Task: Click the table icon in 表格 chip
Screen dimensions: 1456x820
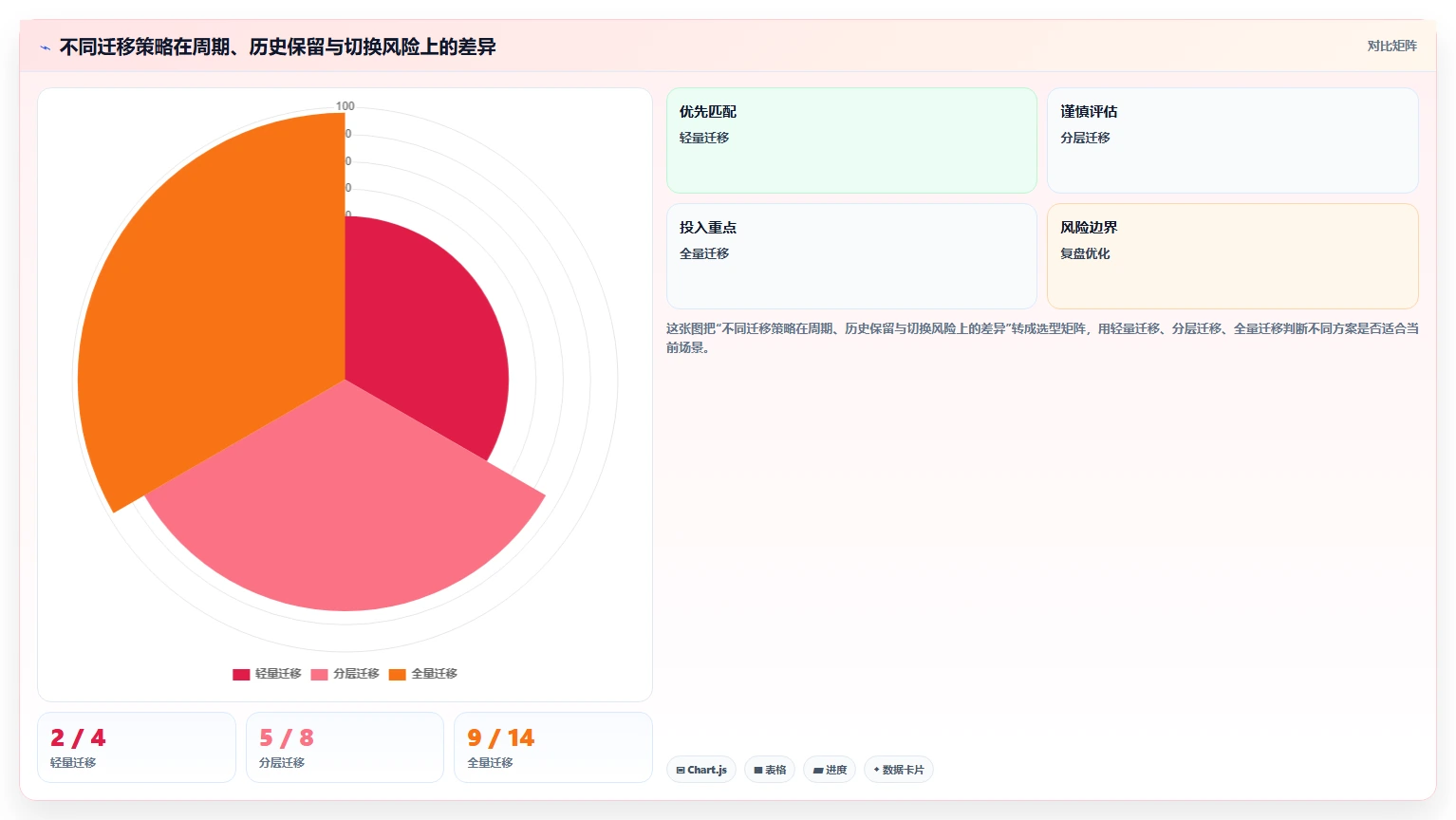Action: 758,771
